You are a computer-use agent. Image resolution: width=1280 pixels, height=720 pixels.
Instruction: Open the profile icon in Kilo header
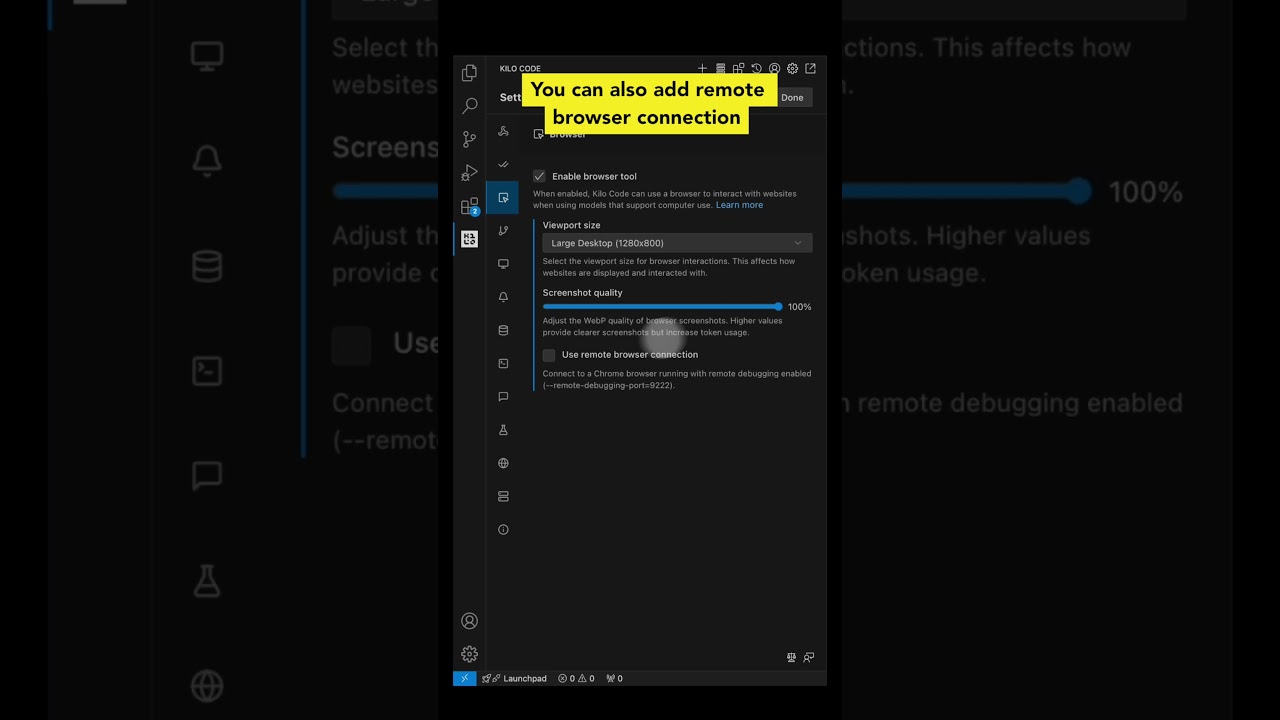[774, 69]
